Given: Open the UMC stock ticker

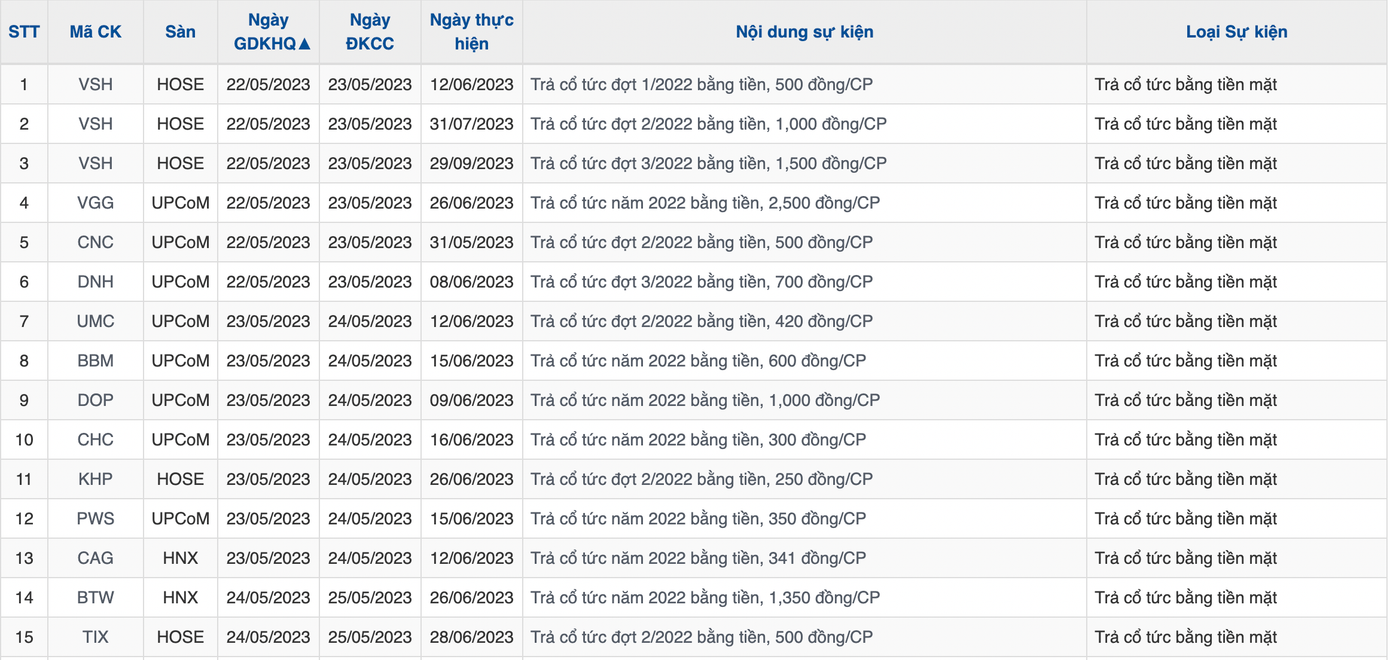Looking at the screenshot, I should 95,322.
